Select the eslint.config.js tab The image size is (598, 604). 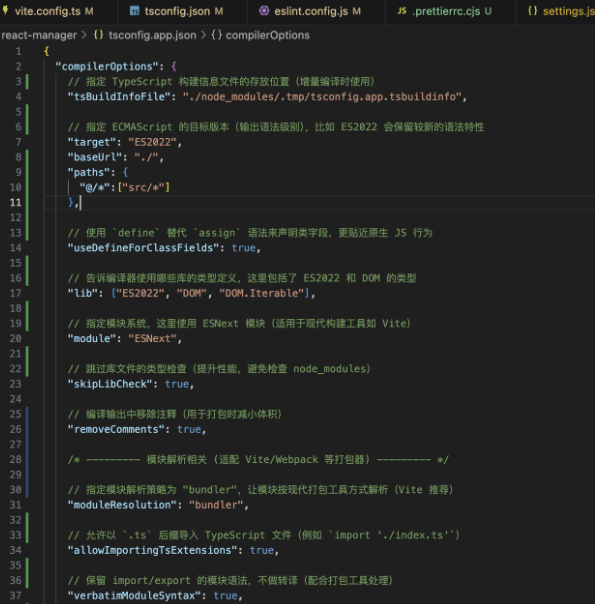click(x=316, y=11)
